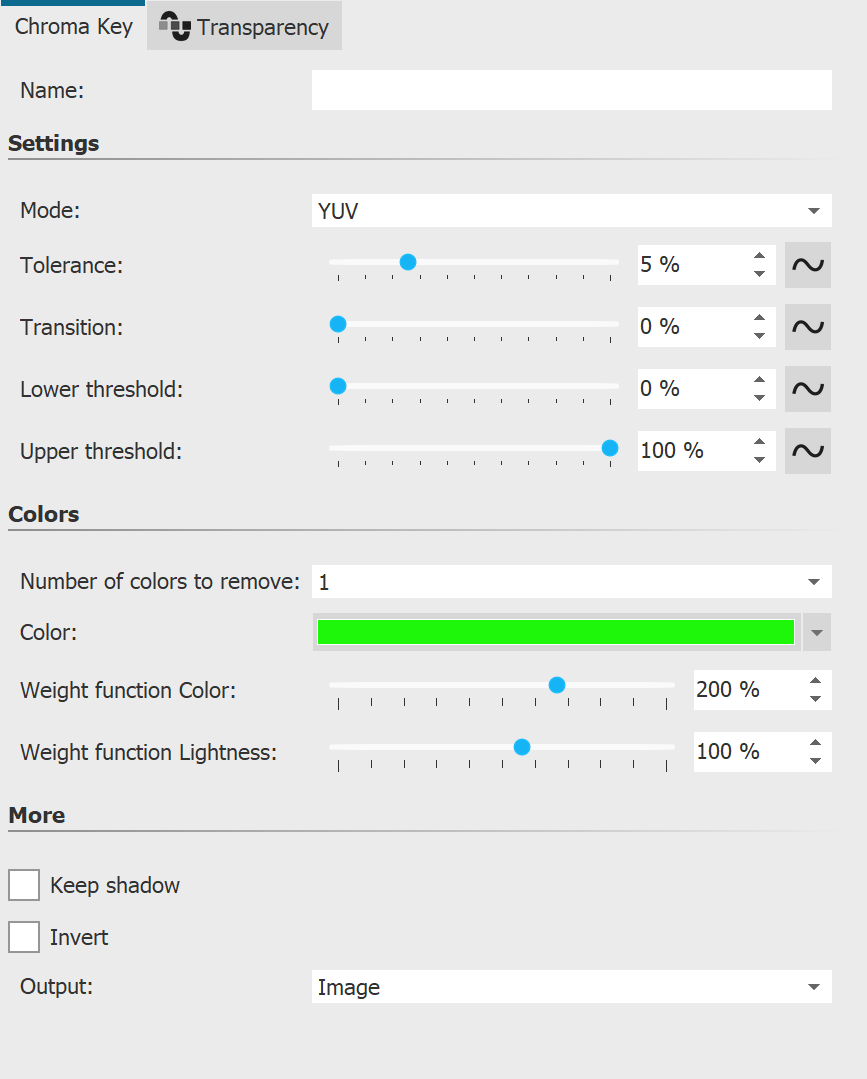Image resolution: width=867 pixels, height=1079 pixels.
Task: Expand the Color swatch dropdown arrow
Action: click(x=818, y=631)
